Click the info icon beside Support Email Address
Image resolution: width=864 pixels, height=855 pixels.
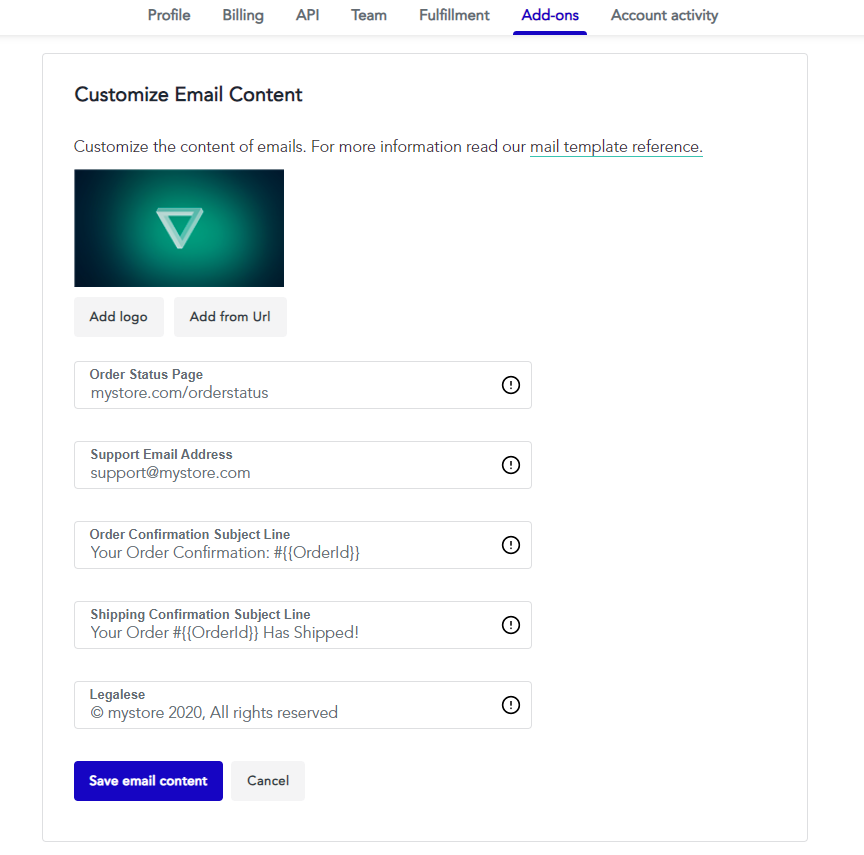click(511, 465)
